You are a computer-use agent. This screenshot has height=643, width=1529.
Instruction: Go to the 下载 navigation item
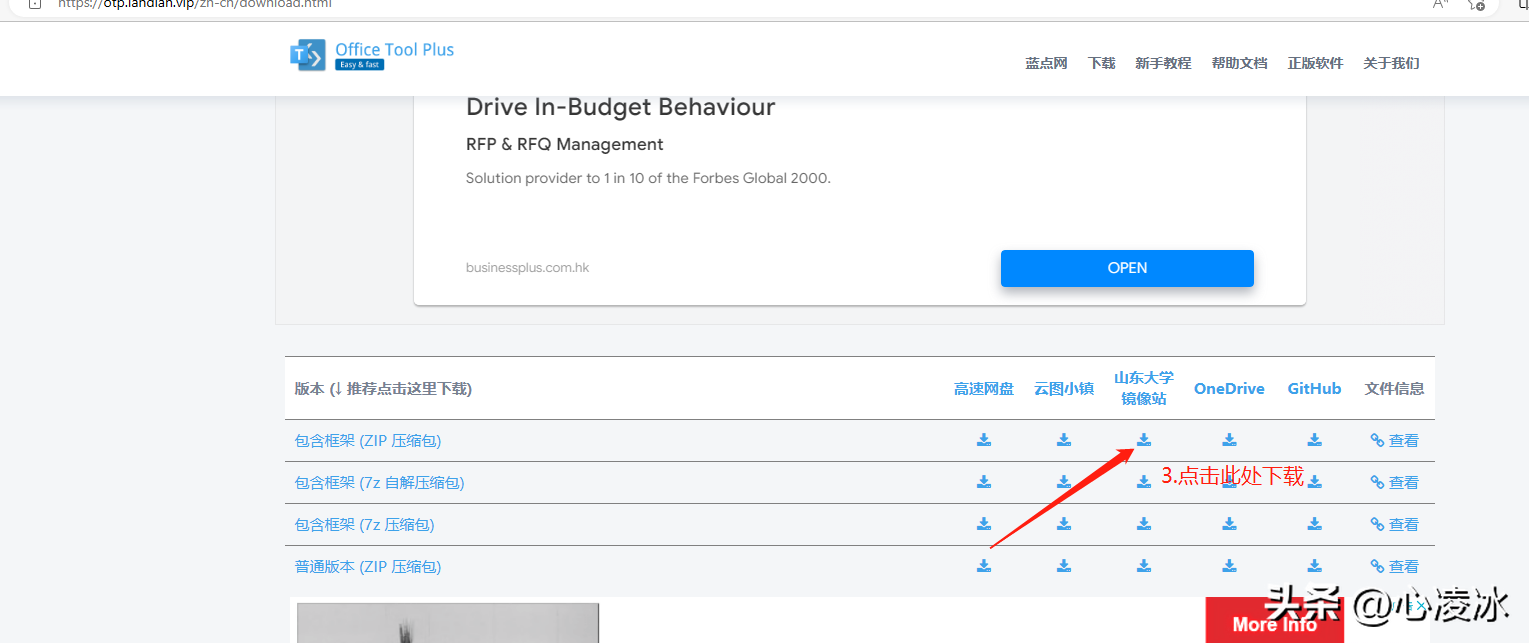click(1101, 63)
